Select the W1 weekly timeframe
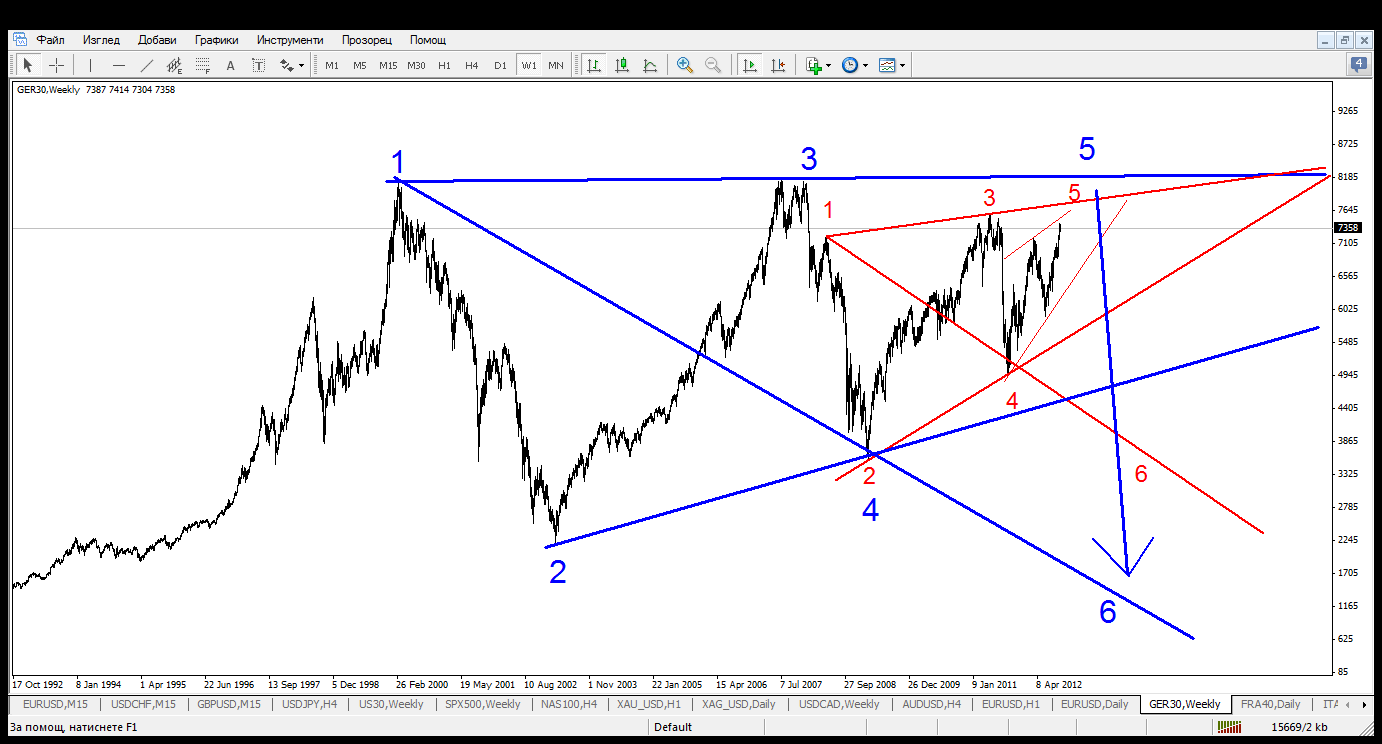Image resolution: width=1382 pixels, height=744 pixels. pos(528,65)
